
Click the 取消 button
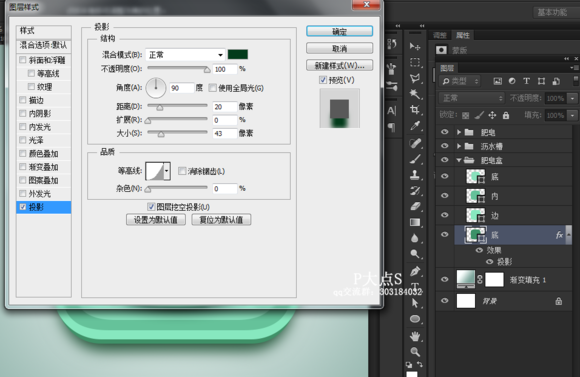tap(339, 48)
